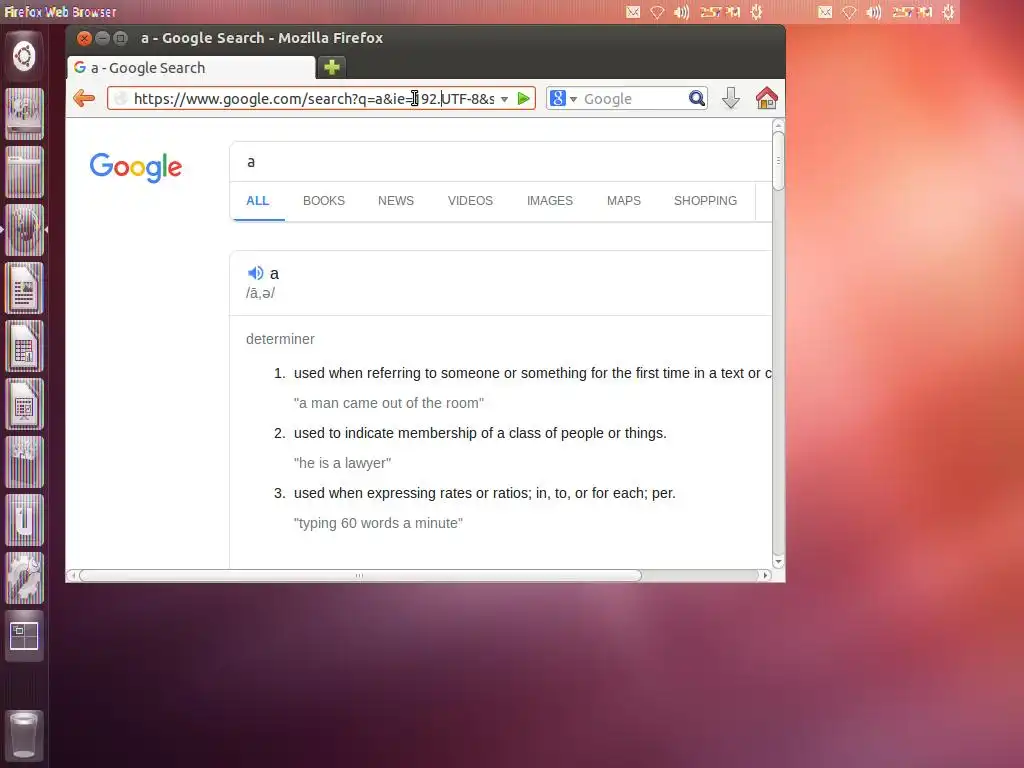
Task: Click the search magnifier icon
Action: tap(697, 99)
